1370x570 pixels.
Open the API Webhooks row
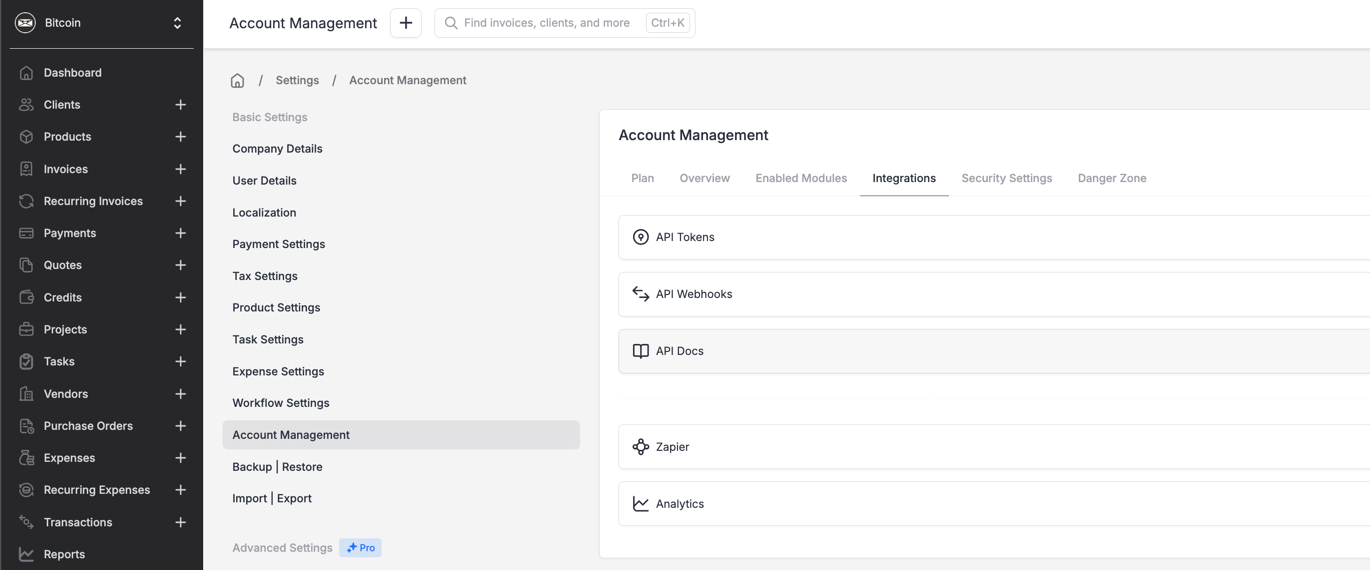click(x=694, y=295)
